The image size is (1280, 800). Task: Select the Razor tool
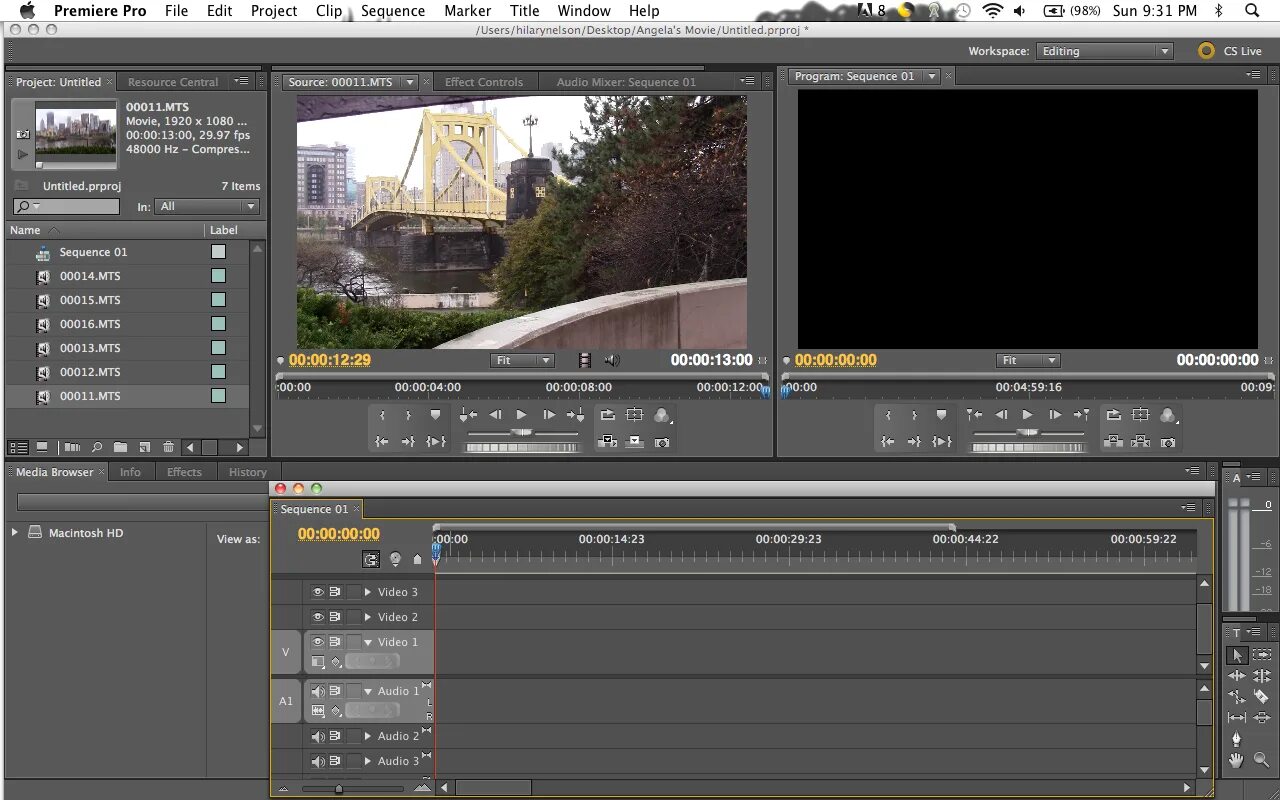1262,697
